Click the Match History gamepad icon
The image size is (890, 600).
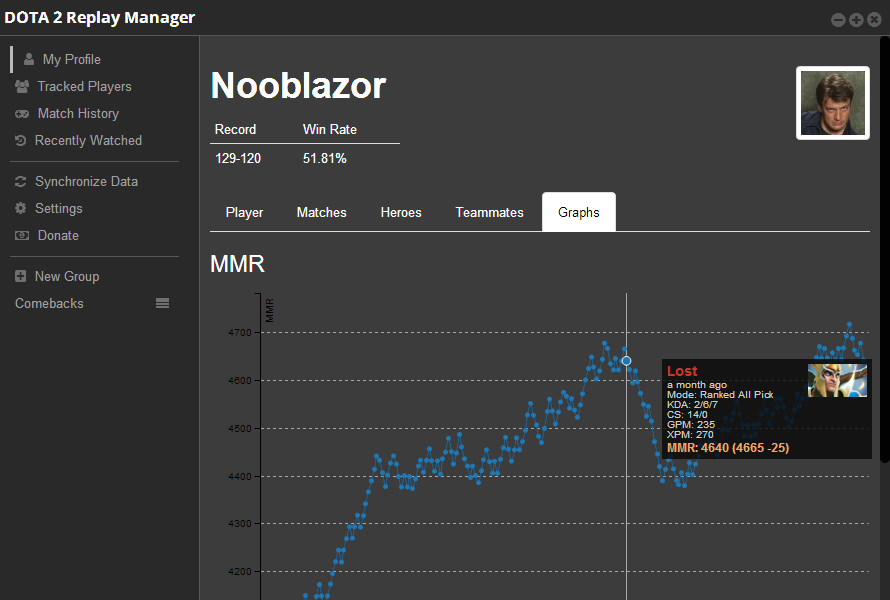pos(22,114)
